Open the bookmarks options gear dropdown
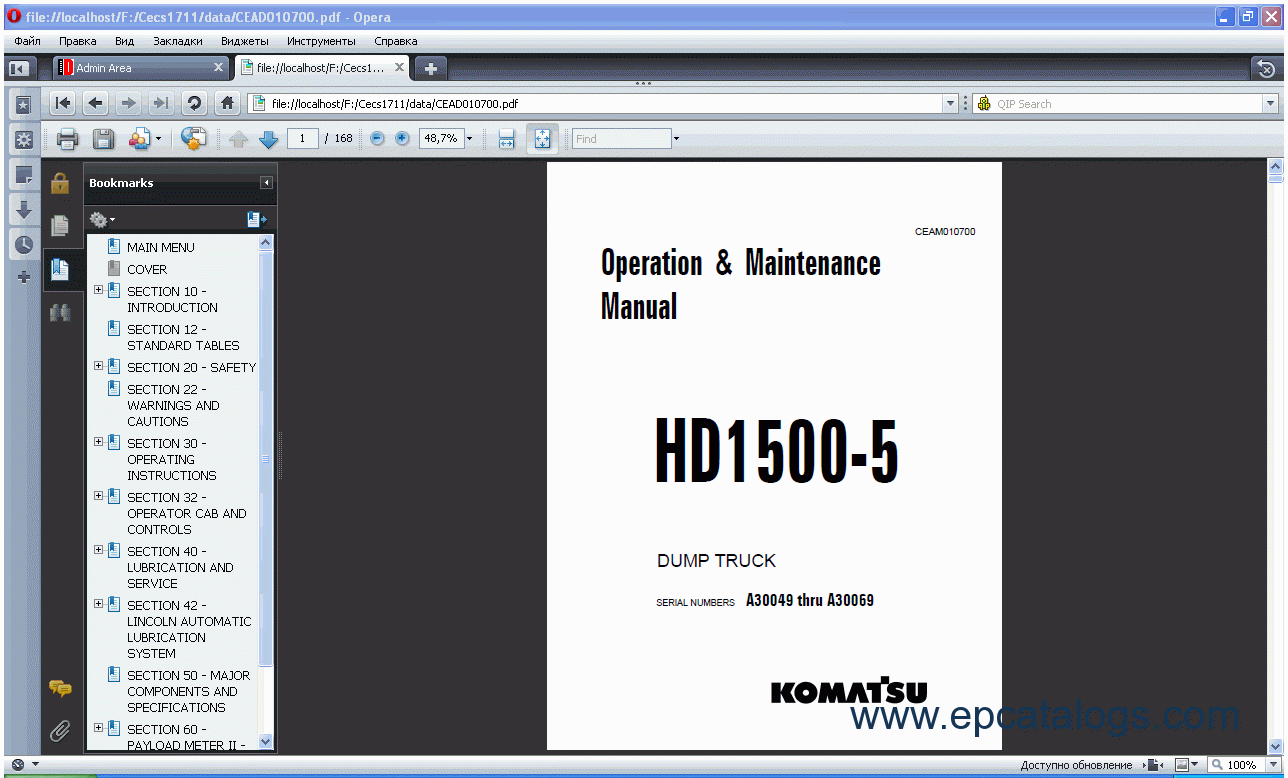Screen dimensions: 1288x778 tap(102, 219)
